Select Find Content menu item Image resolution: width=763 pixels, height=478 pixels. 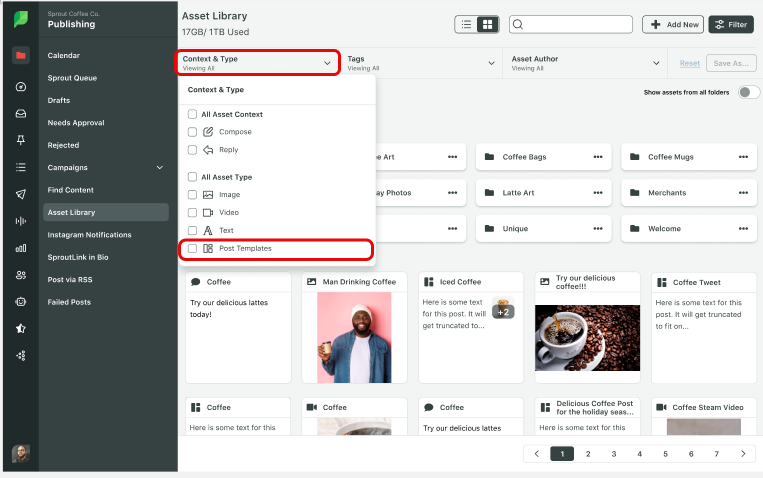tap(71, 190)
